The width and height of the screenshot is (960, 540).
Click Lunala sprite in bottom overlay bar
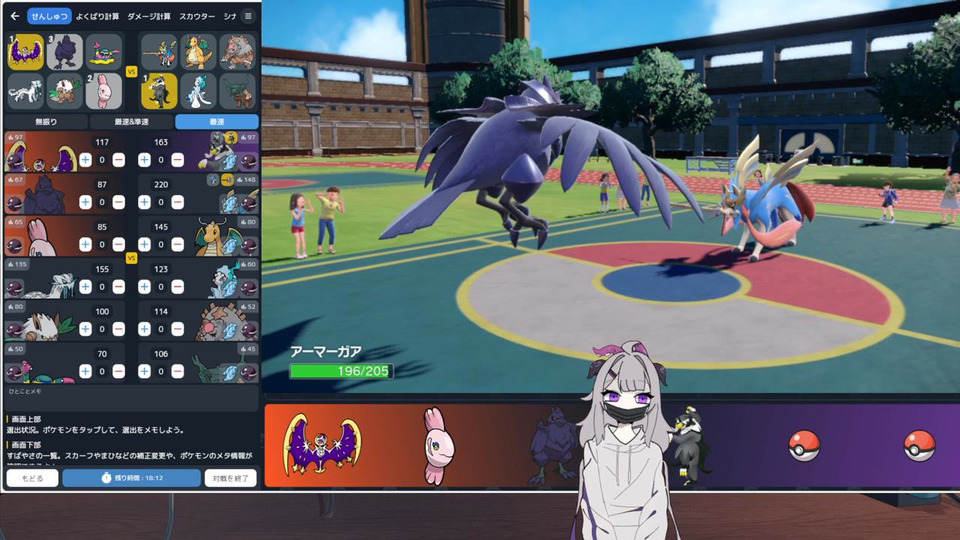[x=322, y=444]
